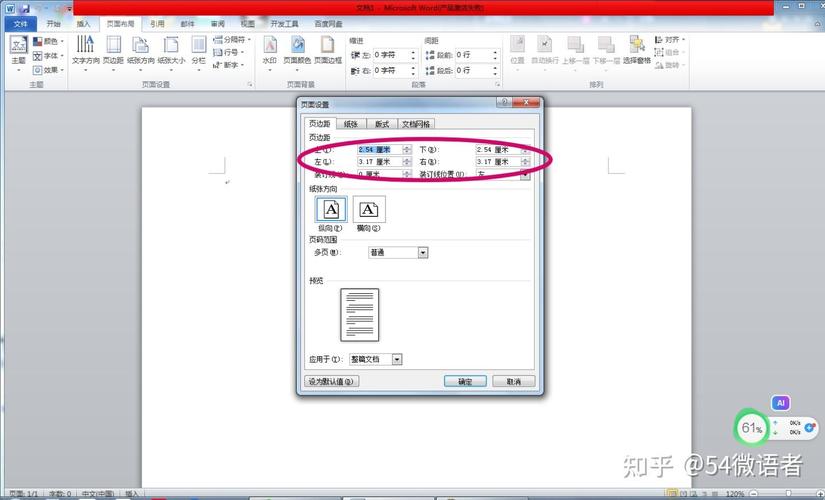Click the 下移一层 send backward icon

pos(606,45)
